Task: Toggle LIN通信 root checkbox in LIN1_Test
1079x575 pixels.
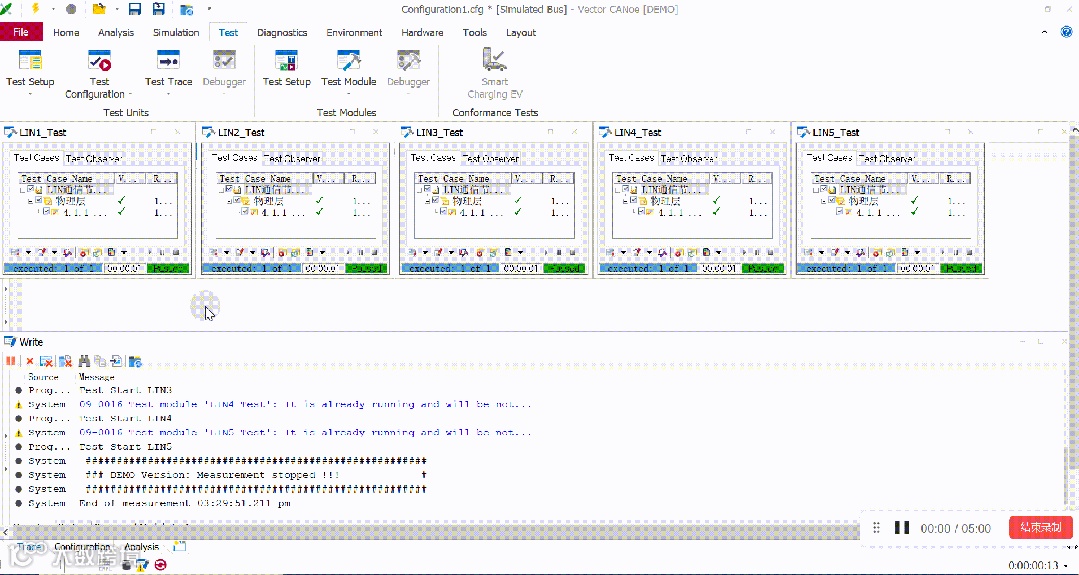Action: click(x=30, y=188)
